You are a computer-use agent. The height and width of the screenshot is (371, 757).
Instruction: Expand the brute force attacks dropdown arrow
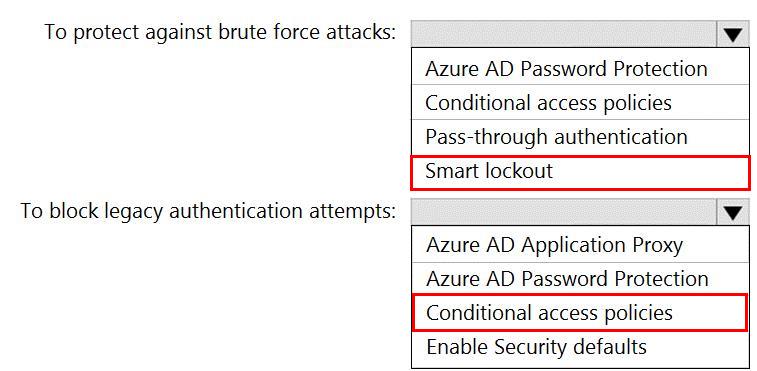733,34
